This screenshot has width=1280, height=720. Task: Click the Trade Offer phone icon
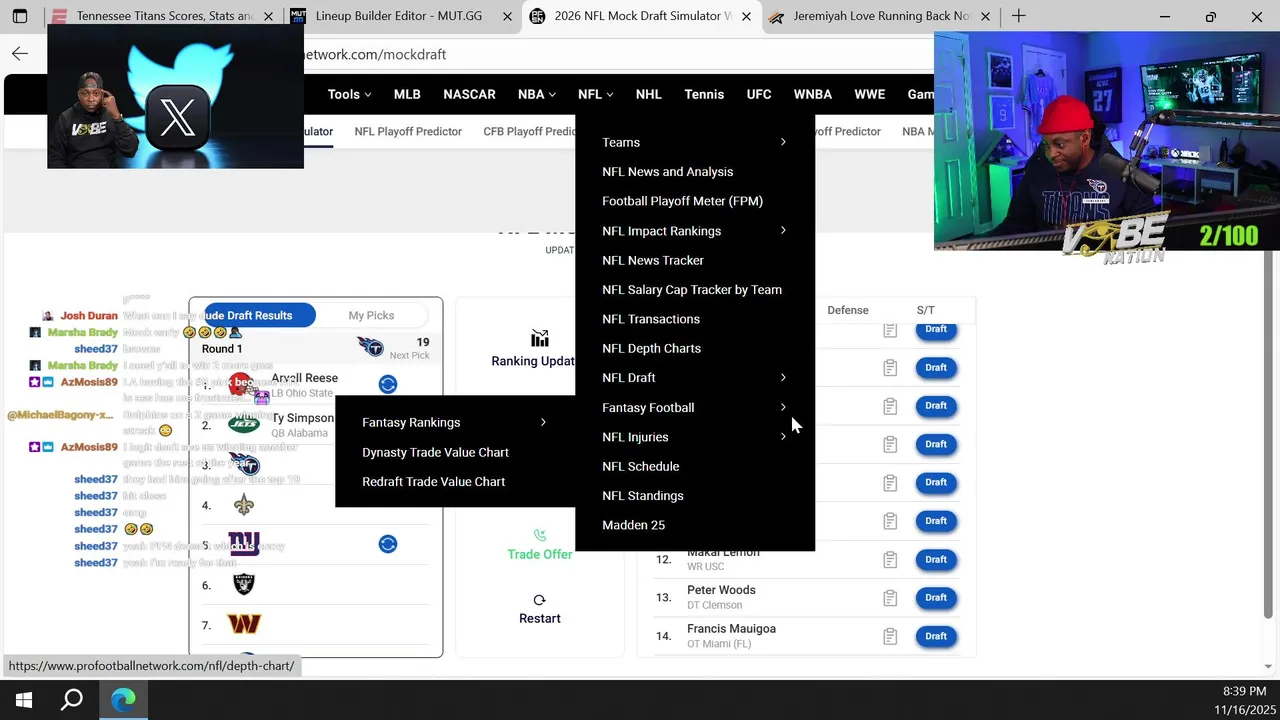pos(540,535)
